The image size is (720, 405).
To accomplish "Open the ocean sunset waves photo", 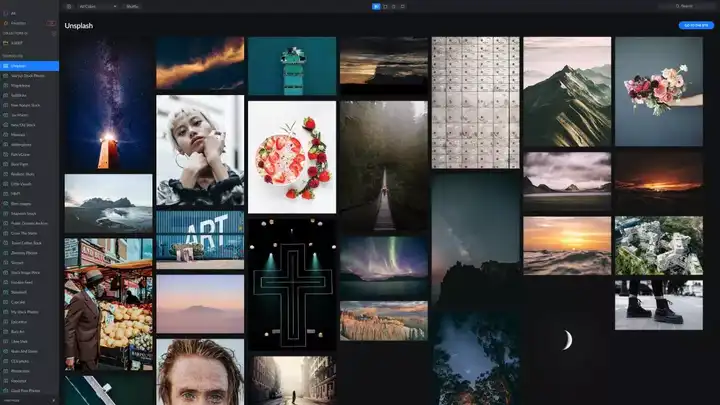I will (568, 246).
